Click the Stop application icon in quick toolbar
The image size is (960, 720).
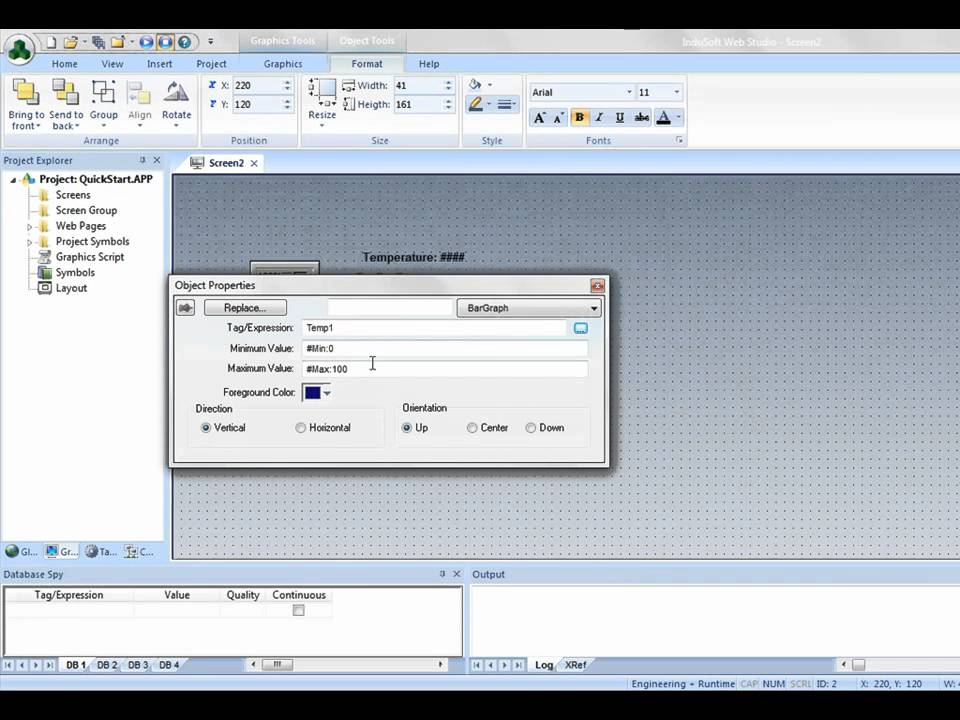tap(165, 42)
